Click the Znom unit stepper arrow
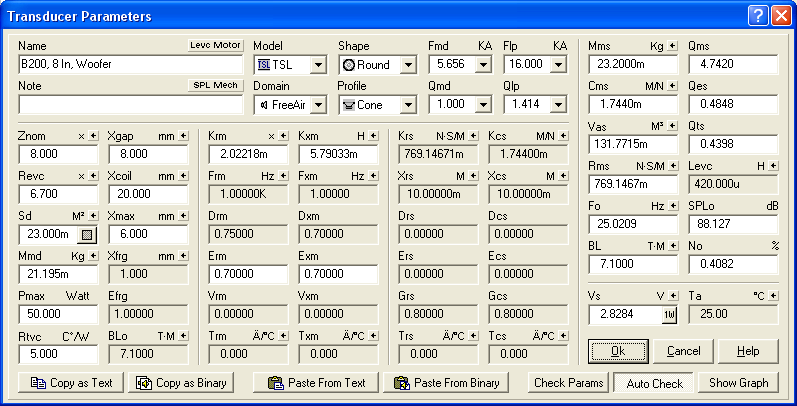Viewport: 797px width, 406px height. pyautogui.click(x=93, y=136)
